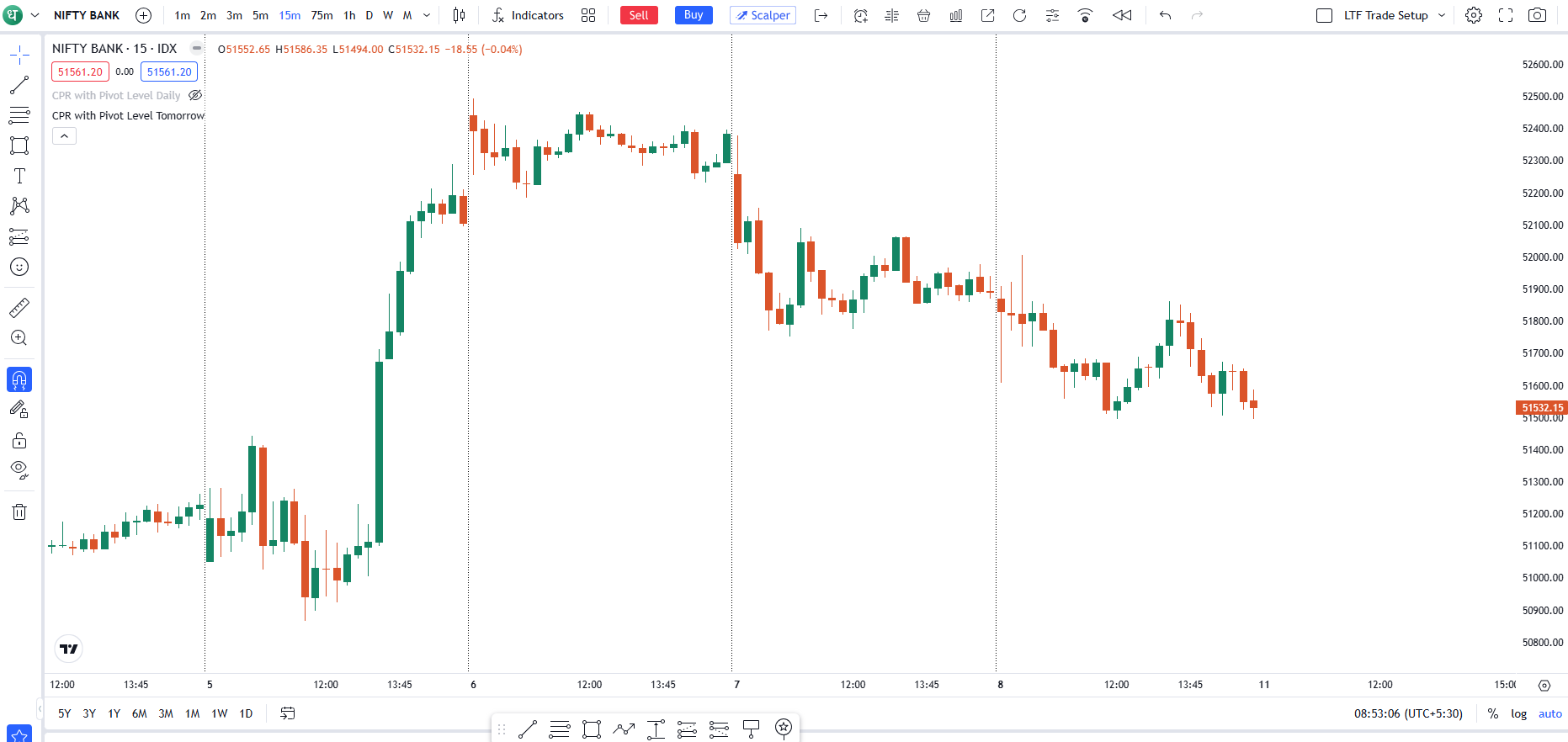Viewport: 1568px width, 742px height.
Task: Click the time axis settings icon
Action: 1544,685
